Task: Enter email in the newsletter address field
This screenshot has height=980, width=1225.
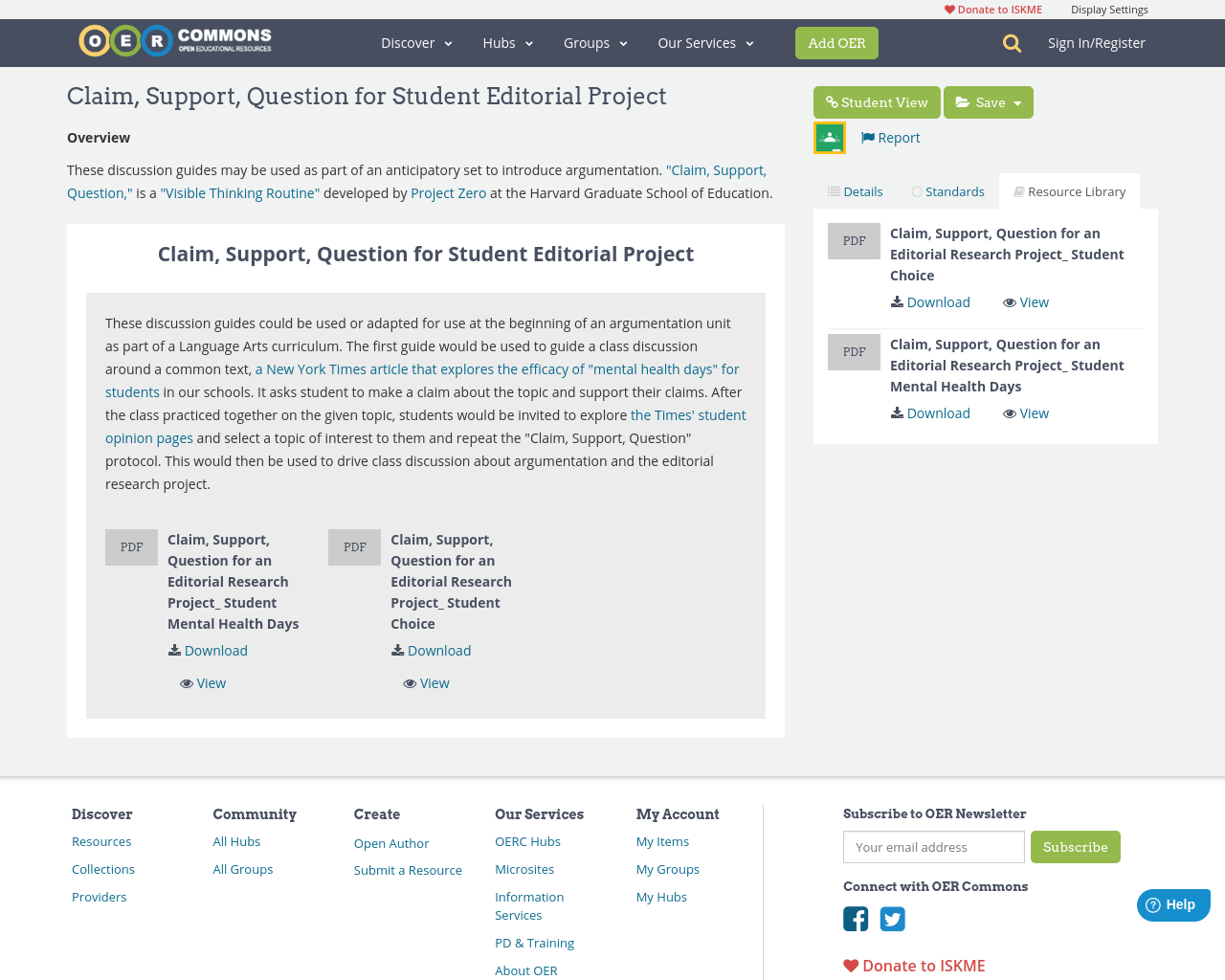Action: [x=933, y=846]
